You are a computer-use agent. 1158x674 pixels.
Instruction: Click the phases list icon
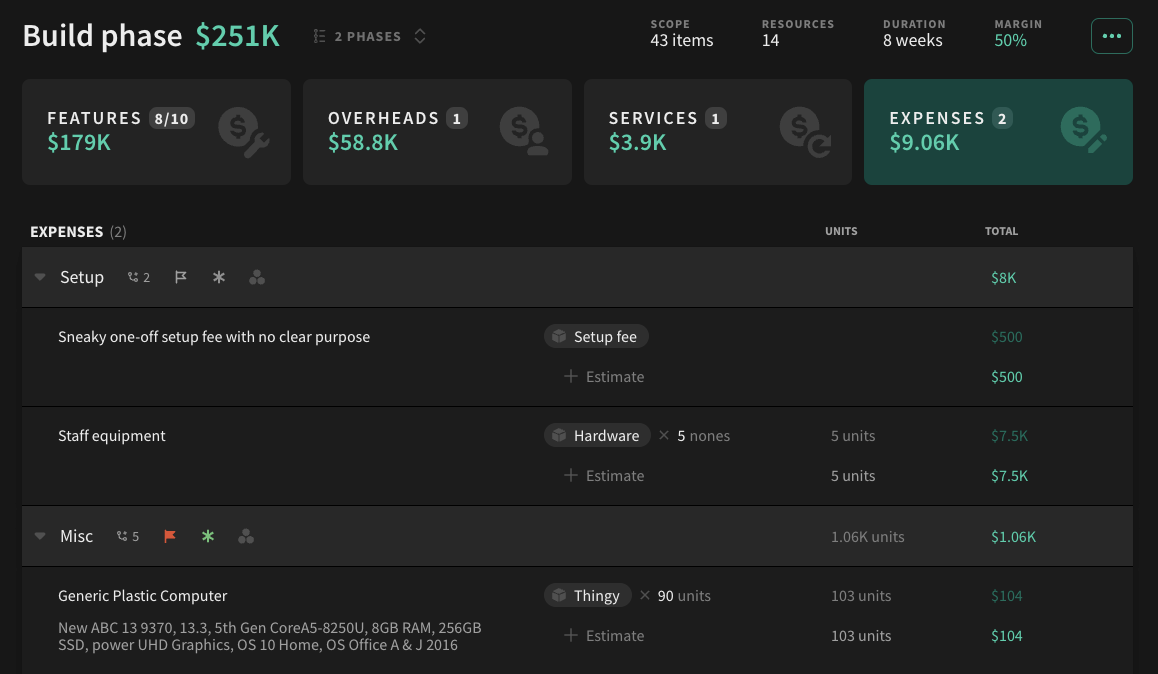[319, 36]
